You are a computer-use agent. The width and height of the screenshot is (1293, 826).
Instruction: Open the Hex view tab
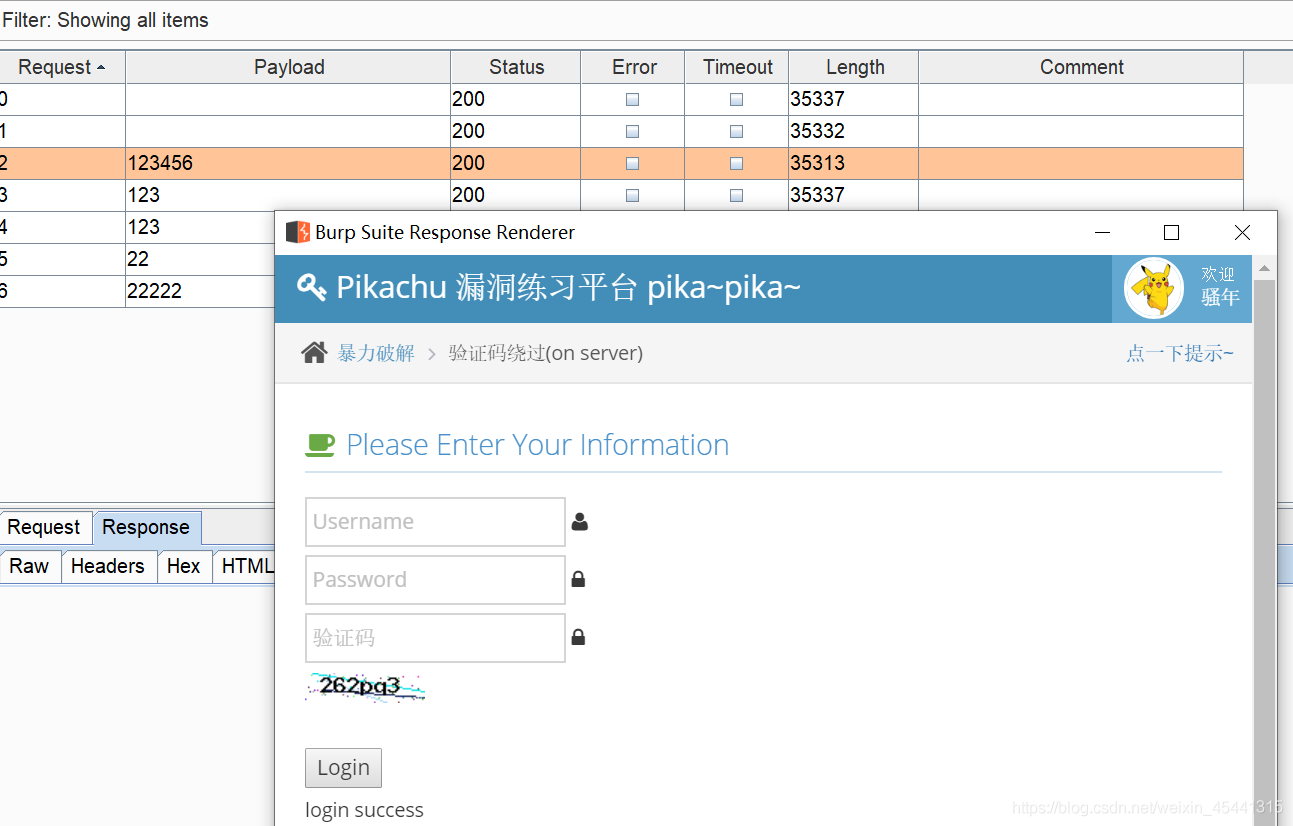pos(183,566)
